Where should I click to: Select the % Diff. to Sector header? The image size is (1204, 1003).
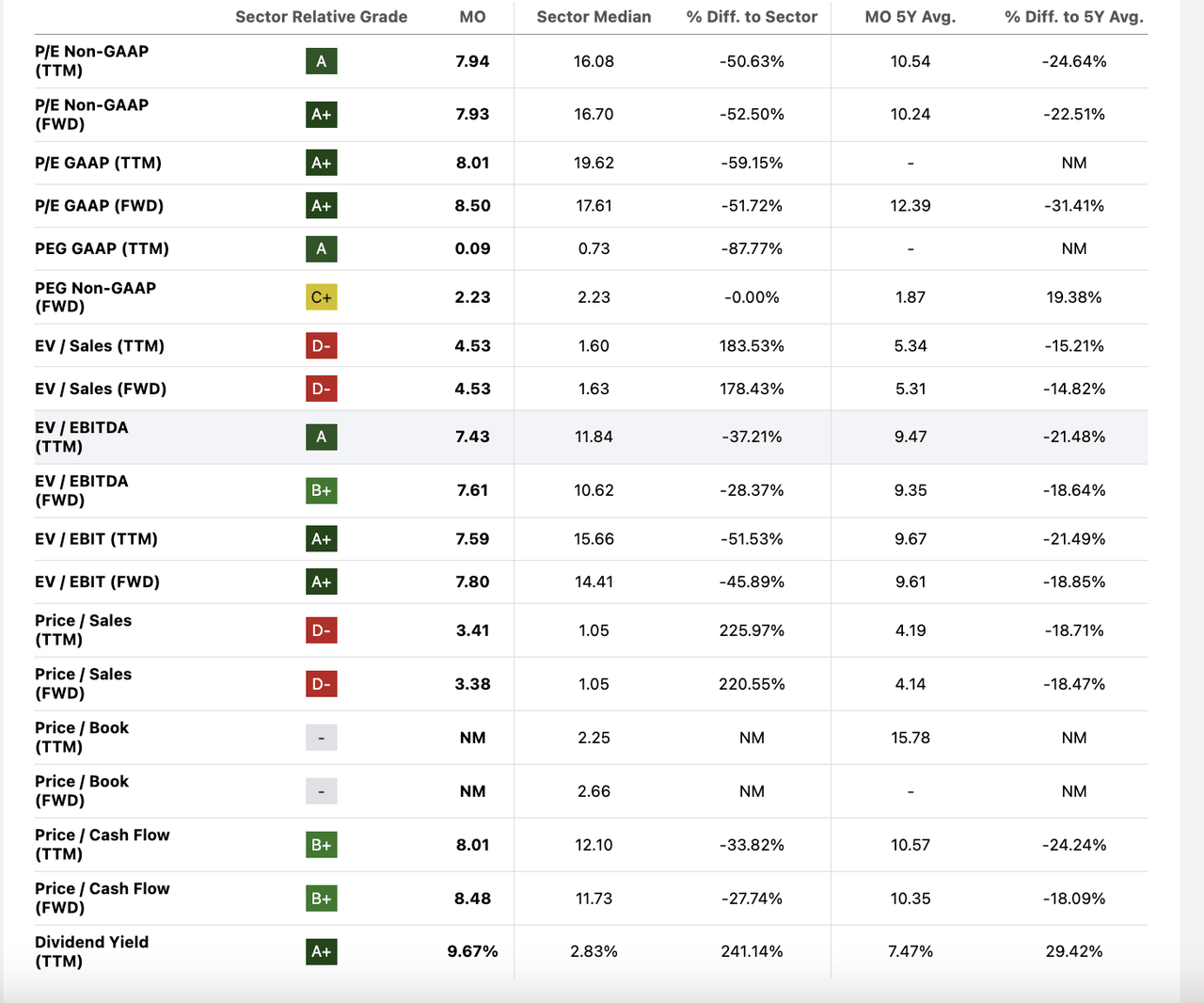point(752,17)
